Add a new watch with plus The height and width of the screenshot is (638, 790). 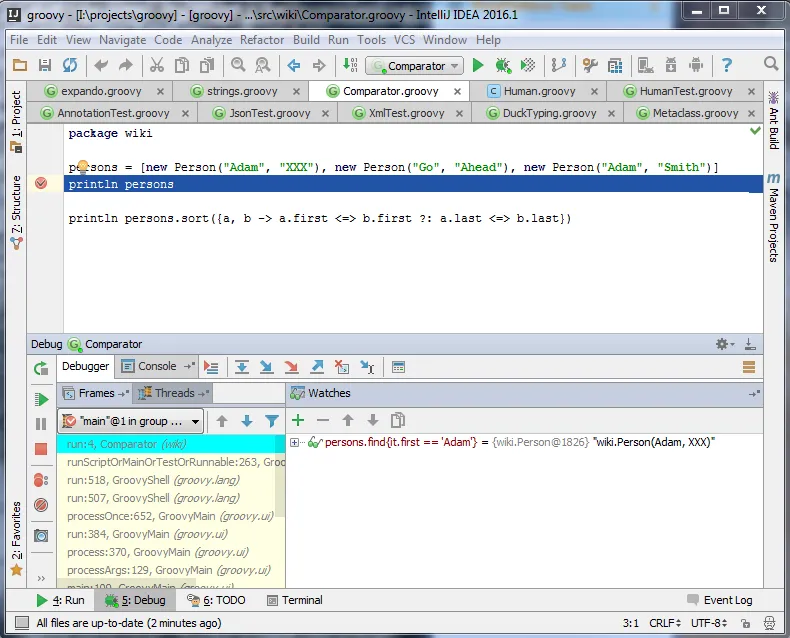tap(298, 420)
